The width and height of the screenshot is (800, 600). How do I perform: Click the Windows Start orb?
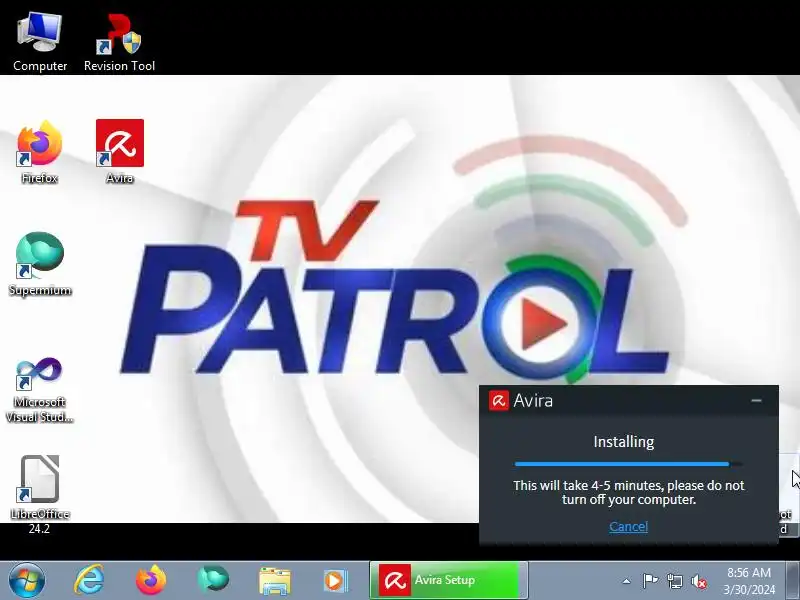click(27, 580)
